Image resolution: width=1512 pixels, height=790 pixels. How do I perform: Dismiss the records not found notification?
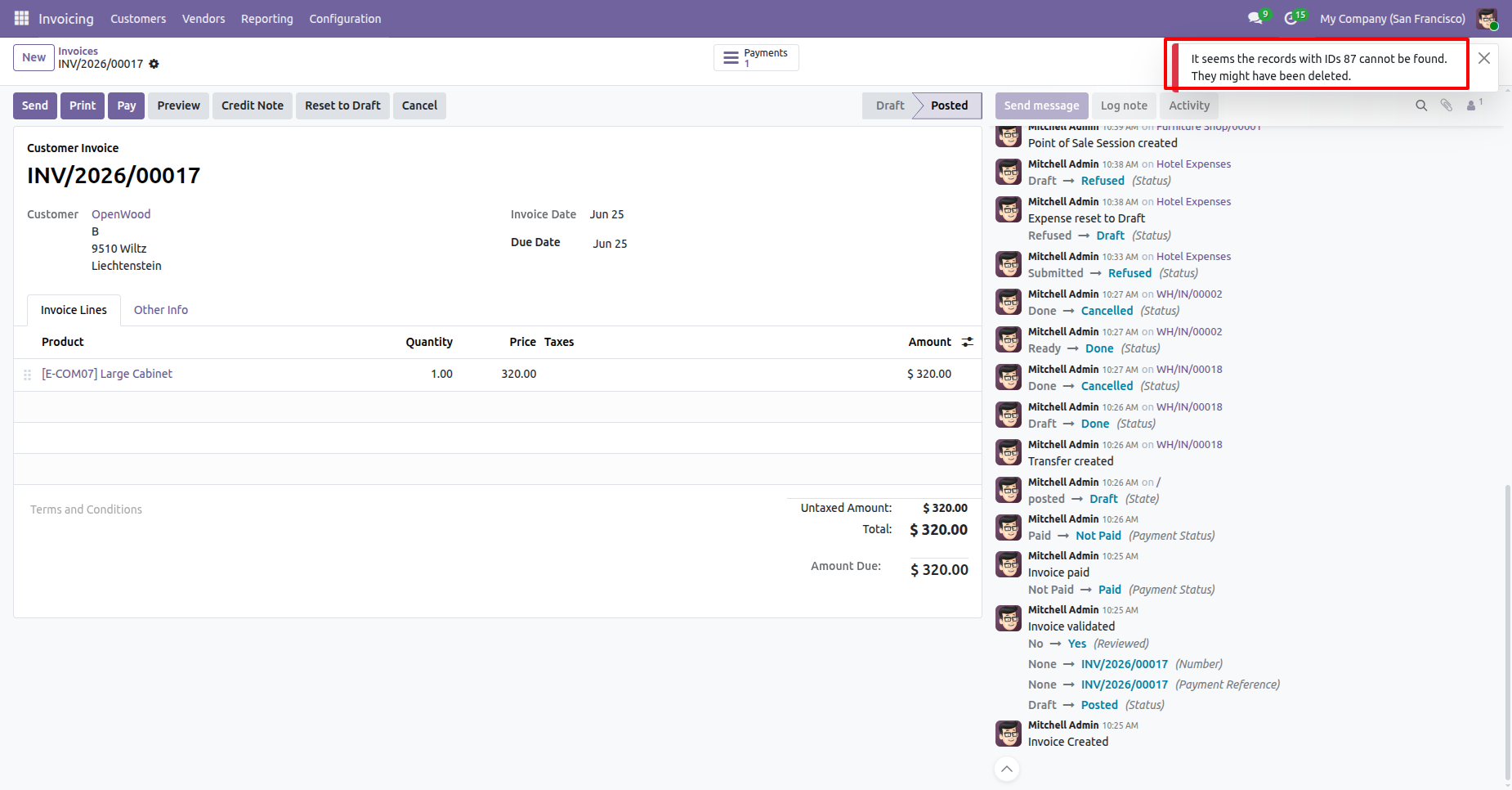(1484, 58)
